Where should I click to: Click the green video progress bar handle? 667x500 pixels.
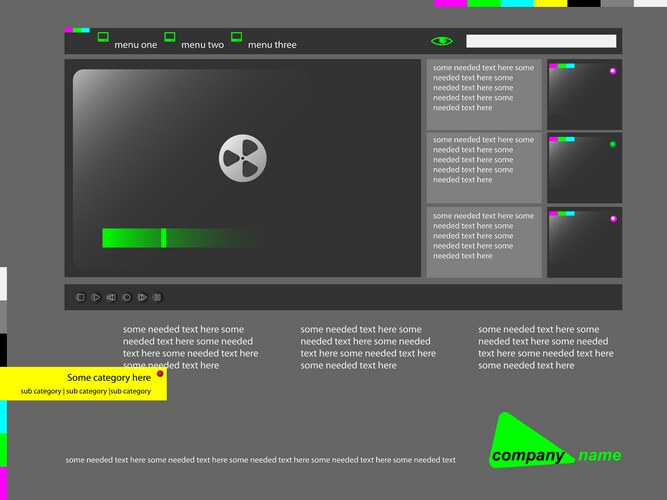coord(163,237)
